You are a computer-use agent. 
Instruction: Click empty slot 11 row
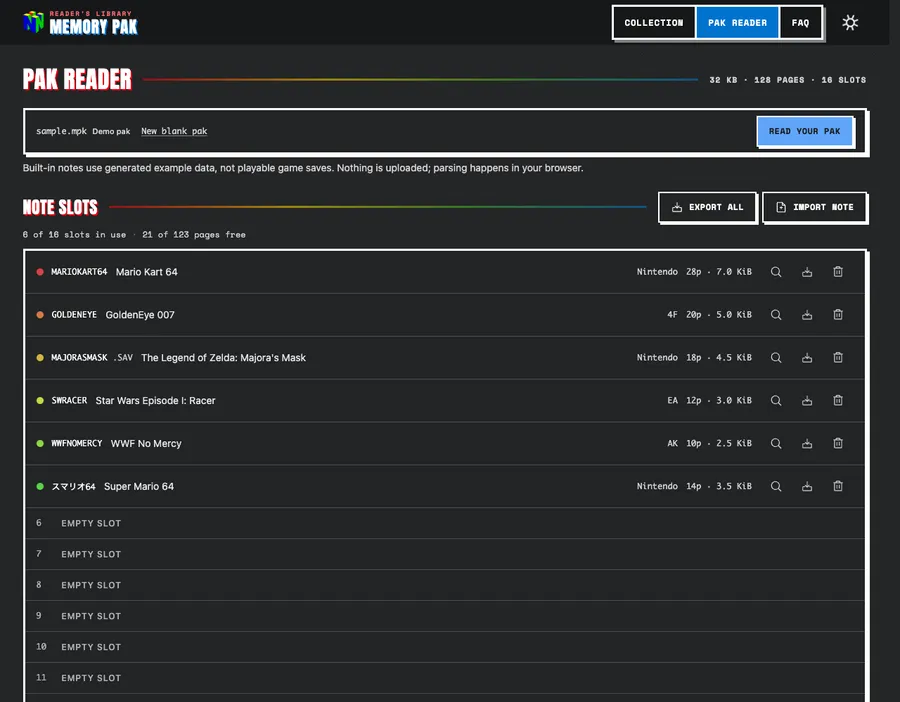pyautogui.click(x=445, y=678)
